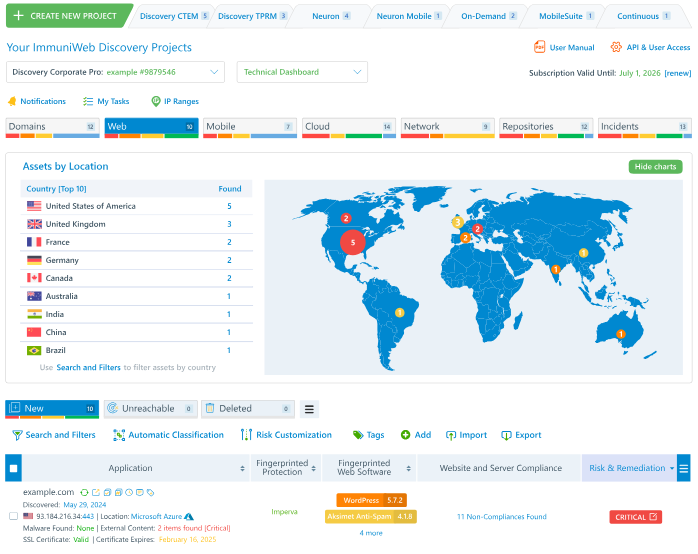Click the Search and Filters funnel icon

tap(17, 435)
